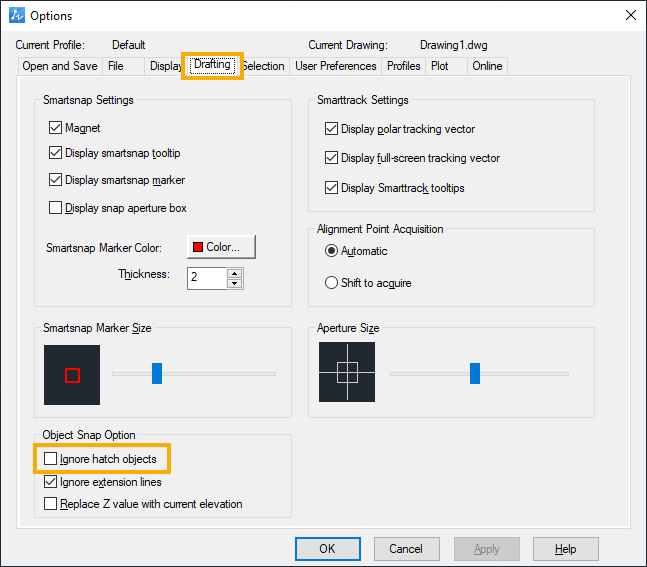Click the Thickness value field

pyautogui.click(x=207, y=278)
